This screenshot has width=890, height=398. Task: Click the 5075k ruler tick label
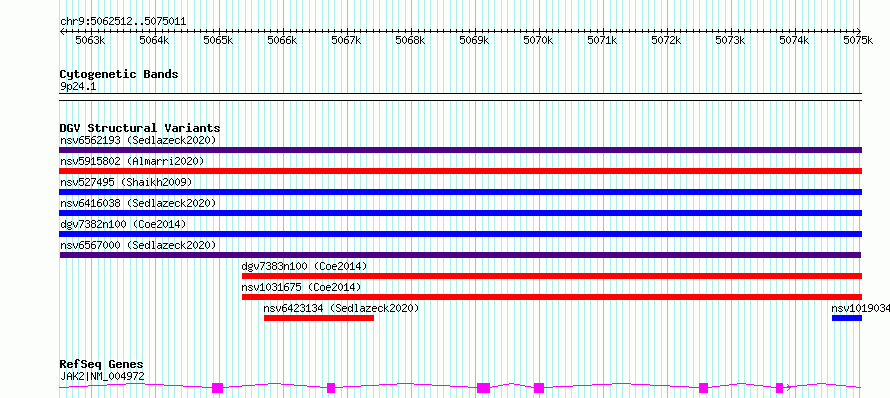(x=858, y=40)
